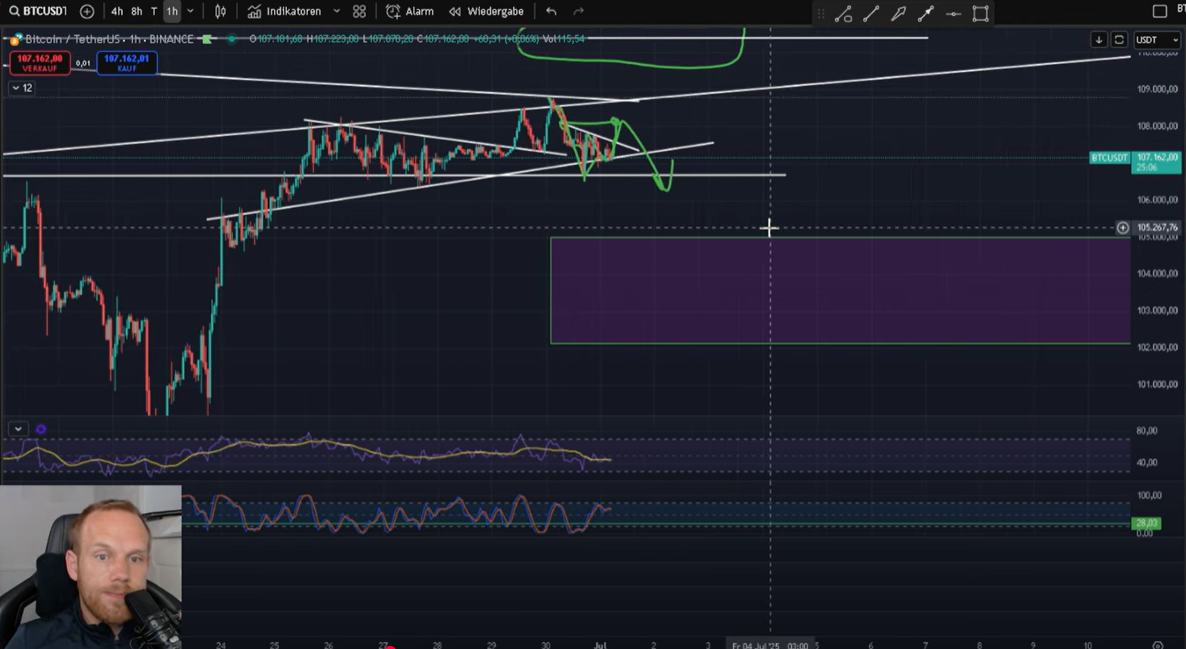Click the crosshair date label Fr 04 Jul '25
Screen dimensions: 1186x649
[770, 645]
